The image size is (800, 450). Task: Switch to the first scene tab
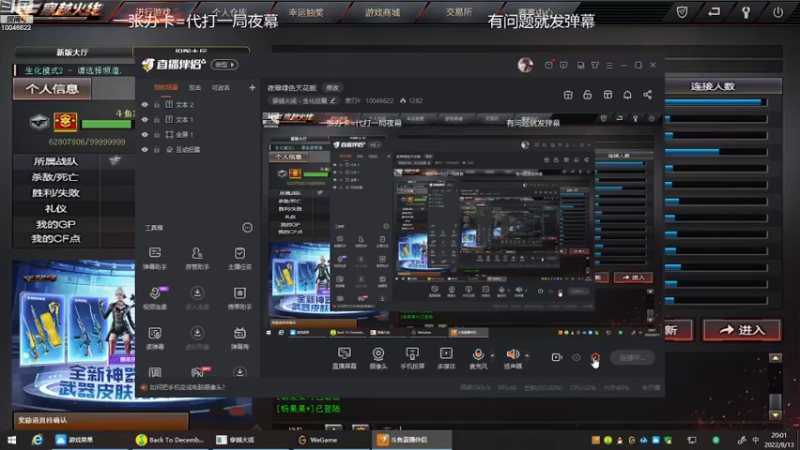[166, 88]
